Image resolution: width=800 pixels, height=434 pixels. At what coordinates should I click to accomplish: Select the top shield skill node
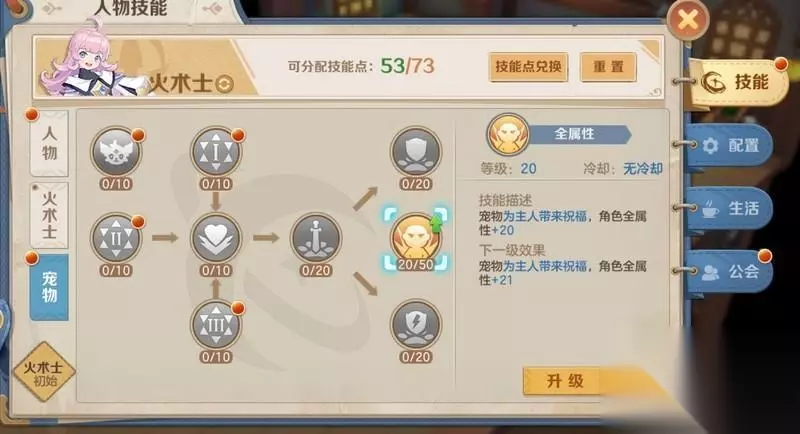[416, 152]
